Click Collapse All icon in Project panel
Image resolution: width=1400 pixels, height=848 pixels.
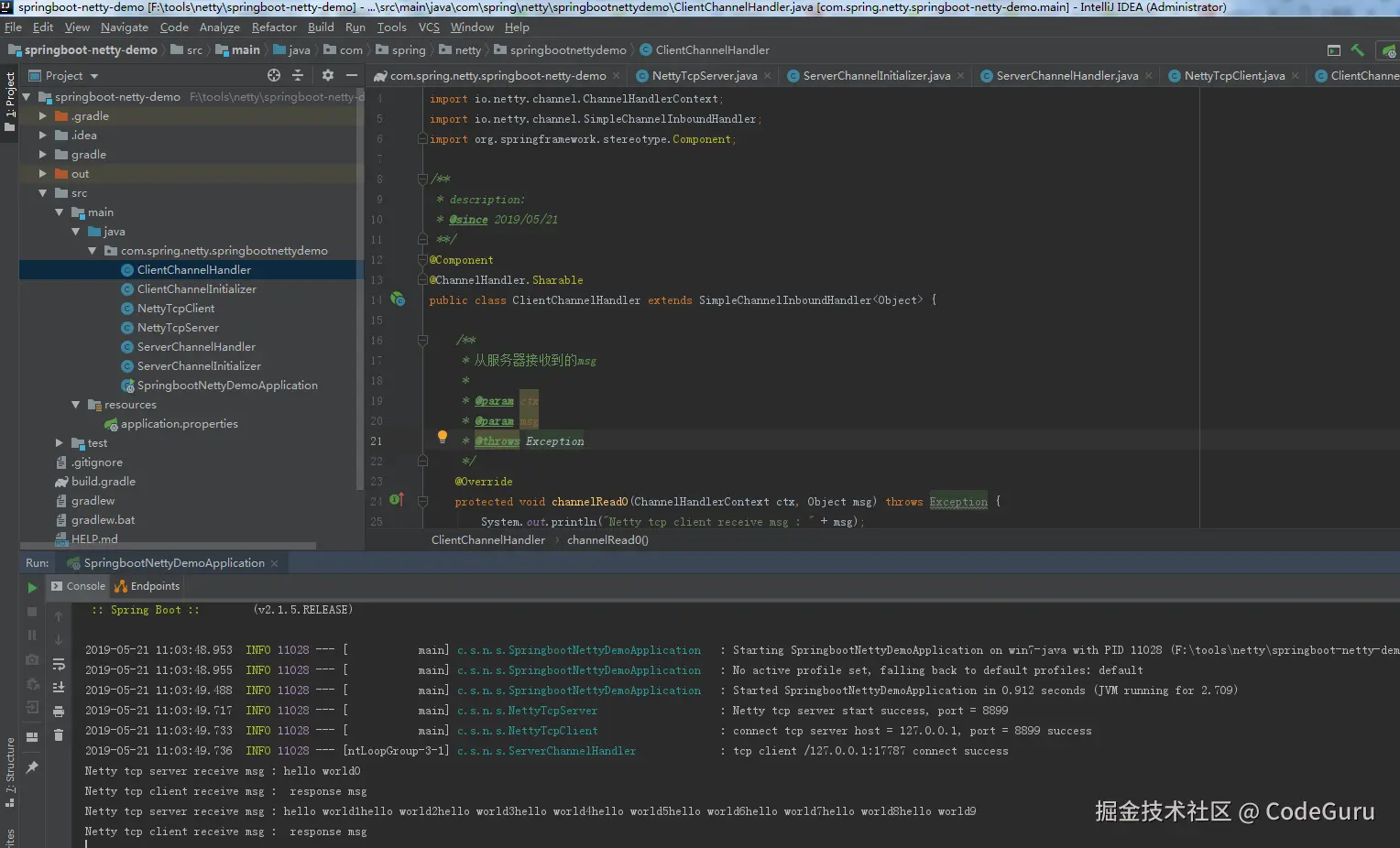coord(297,75)
